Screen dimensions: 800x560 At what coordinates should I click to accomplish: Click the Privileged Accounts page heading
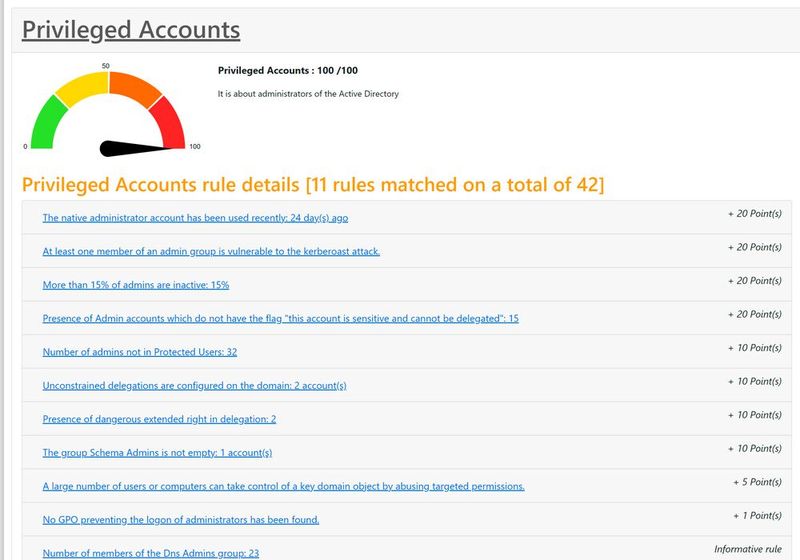[131, 29]
